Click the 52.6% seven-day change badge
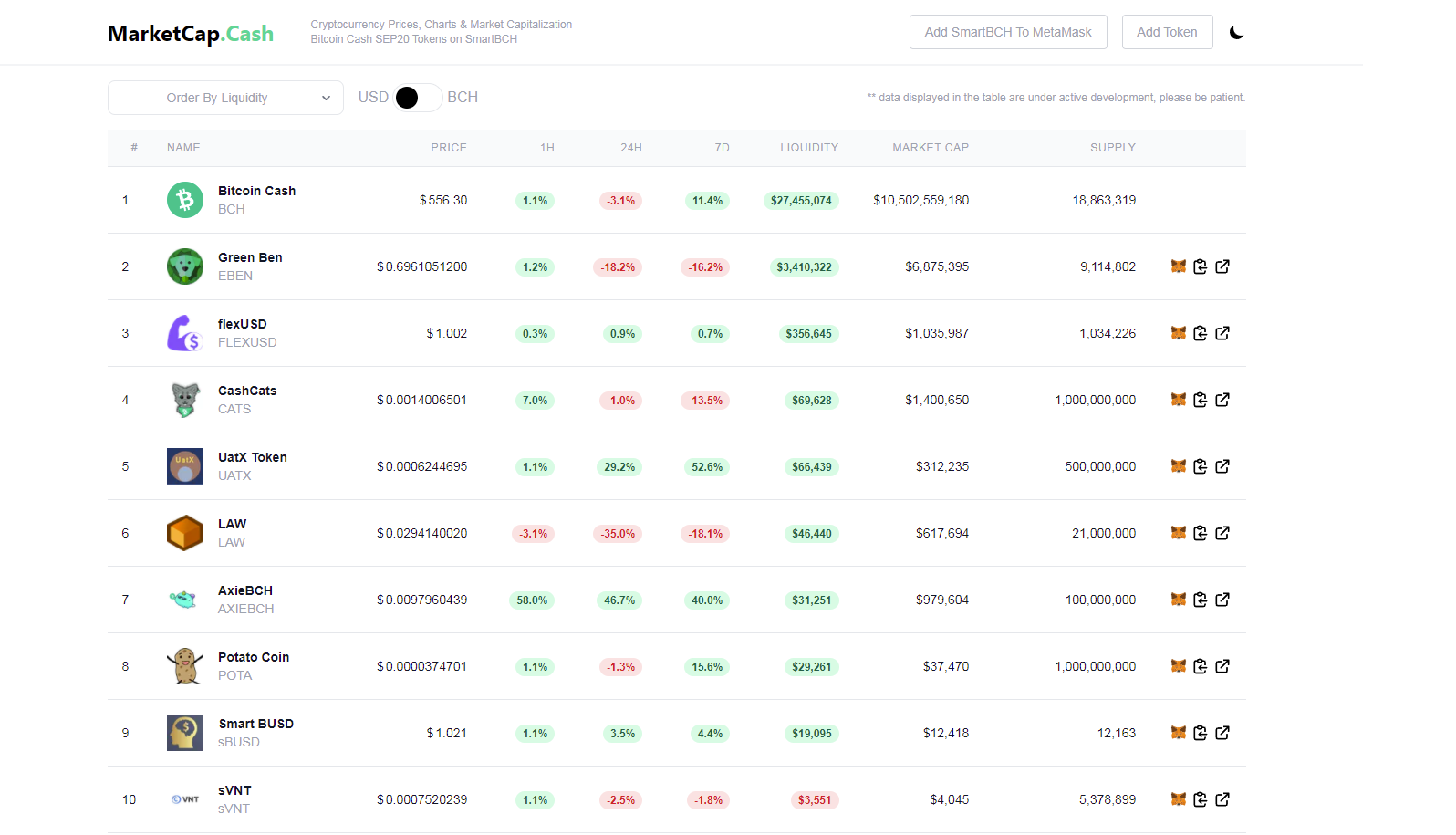Image resolution: width=1456 pixels, height=835 pixels. pos(707,467)
